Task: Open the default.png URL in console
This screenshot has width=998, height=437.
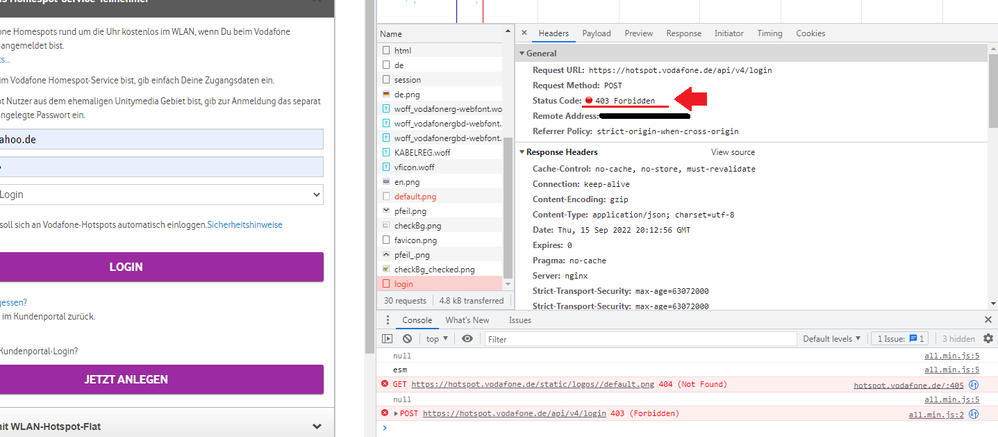Action: tap(532, 384)
